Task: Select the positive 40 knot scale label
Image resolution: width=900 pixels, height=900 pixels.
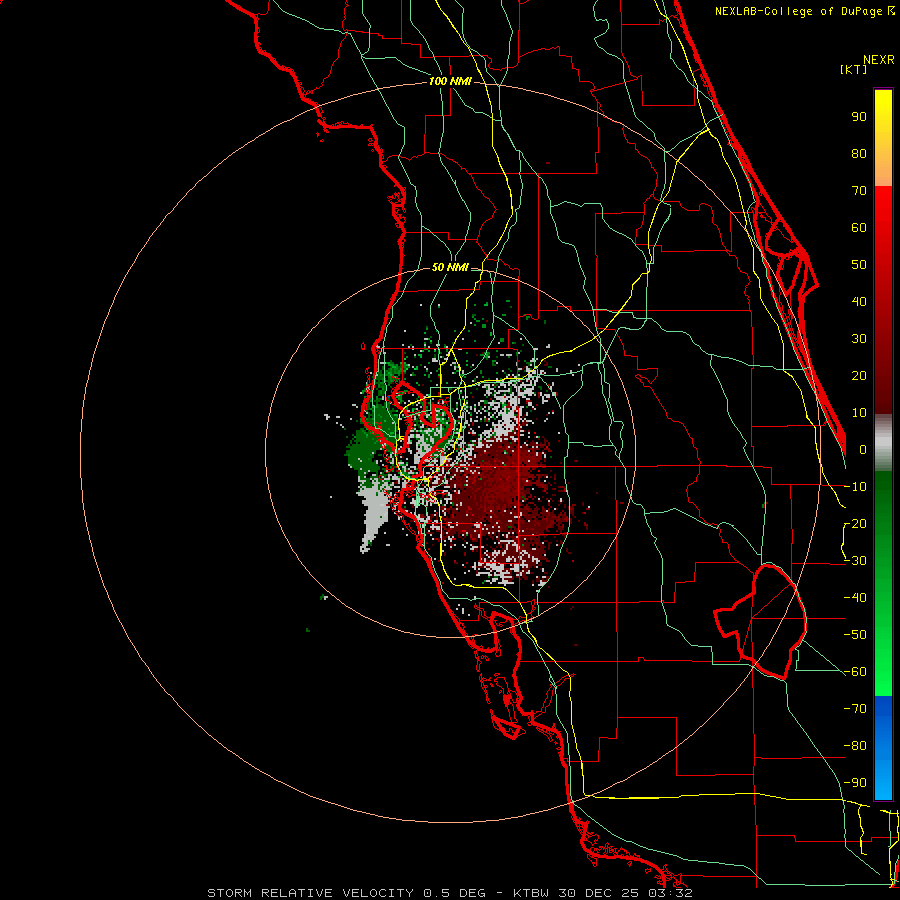Action: click(859, 302)
